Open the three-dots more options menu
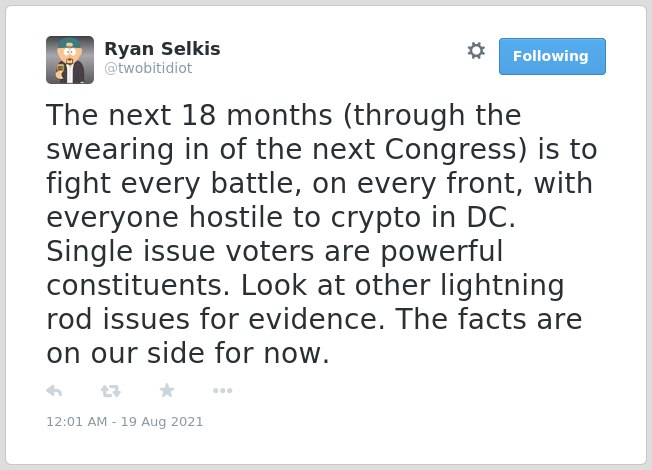Image resolution: width=652 pixels, height=470 pixels. tap(222, 391)
